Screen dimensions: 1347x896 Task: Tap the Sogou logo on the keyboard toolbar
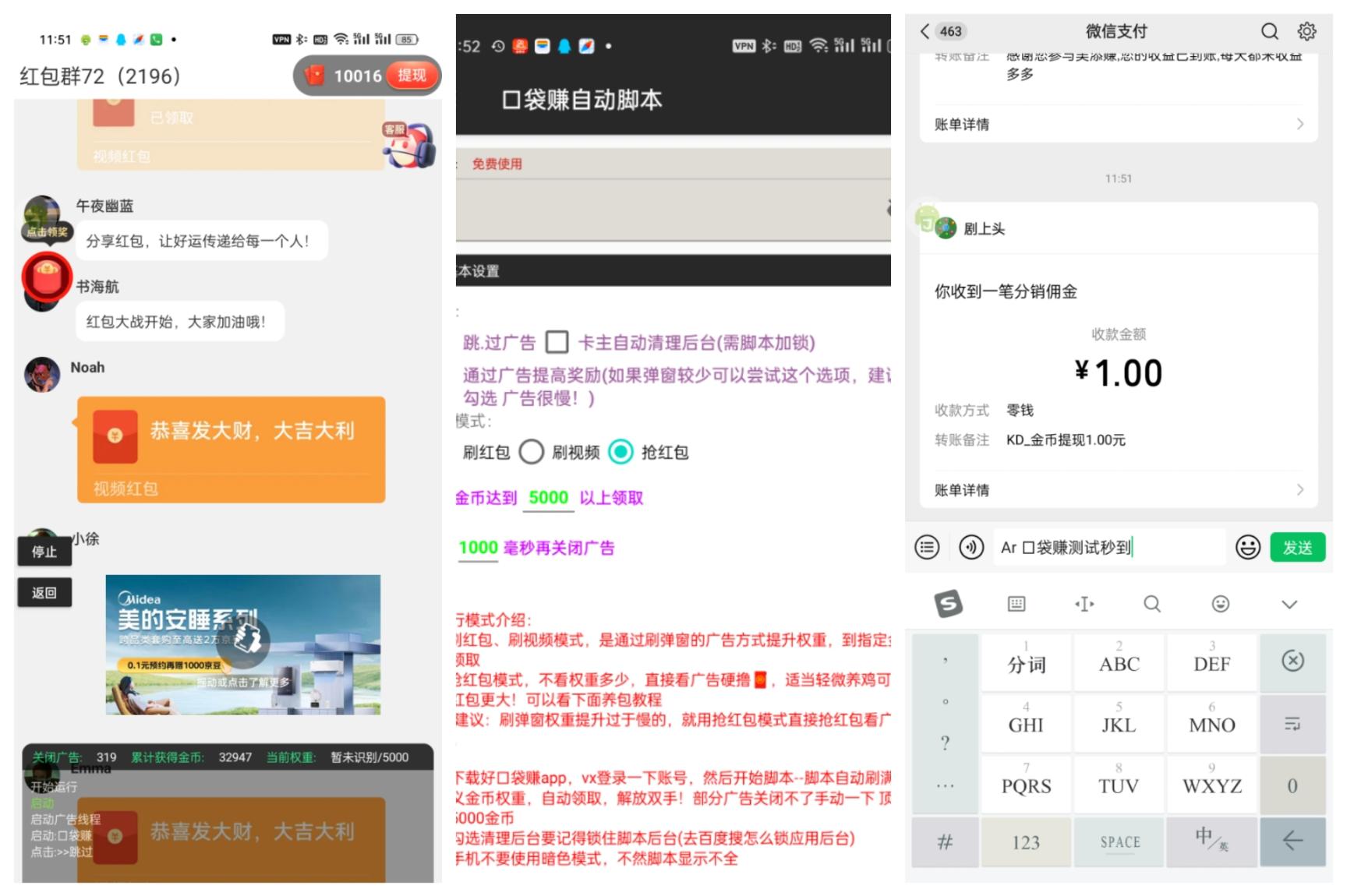tap(948, 603)
